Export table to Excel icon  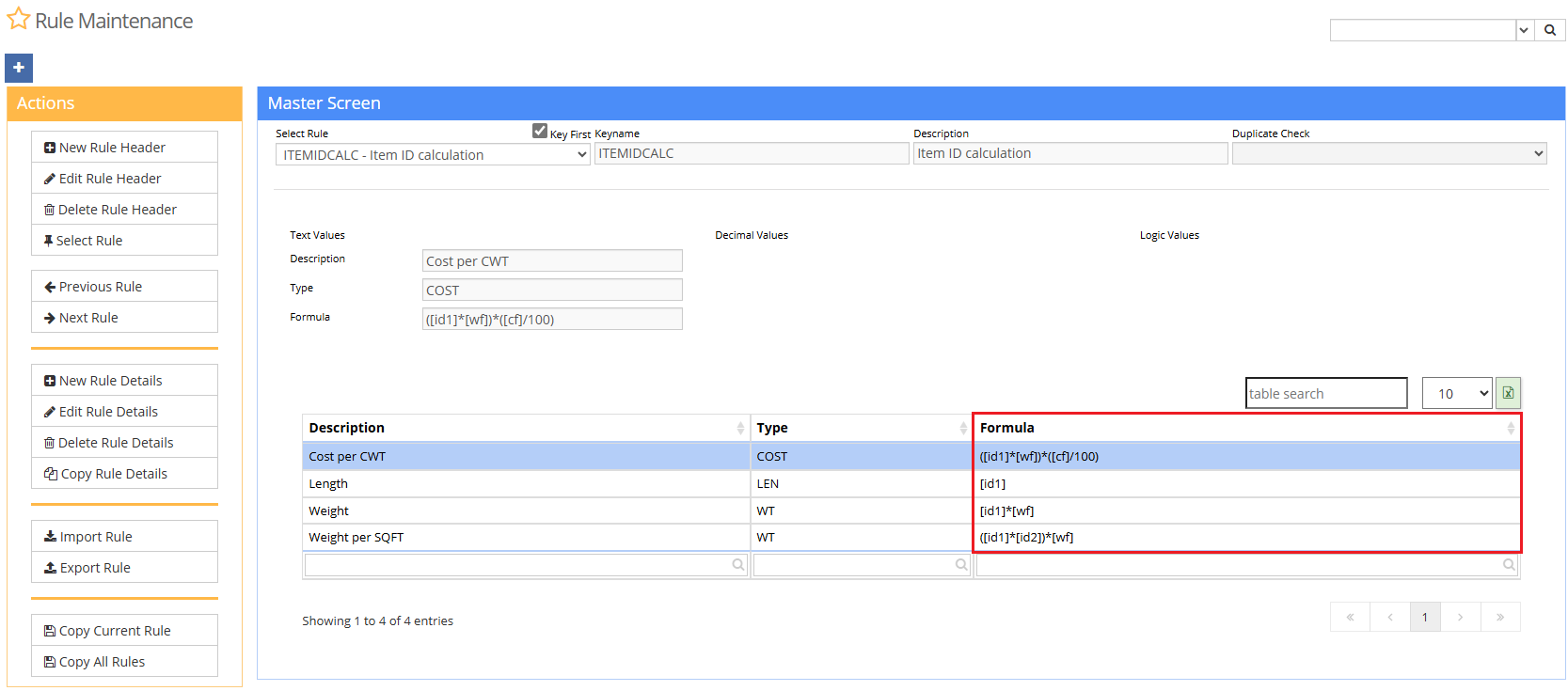(x=1508, y=393)
